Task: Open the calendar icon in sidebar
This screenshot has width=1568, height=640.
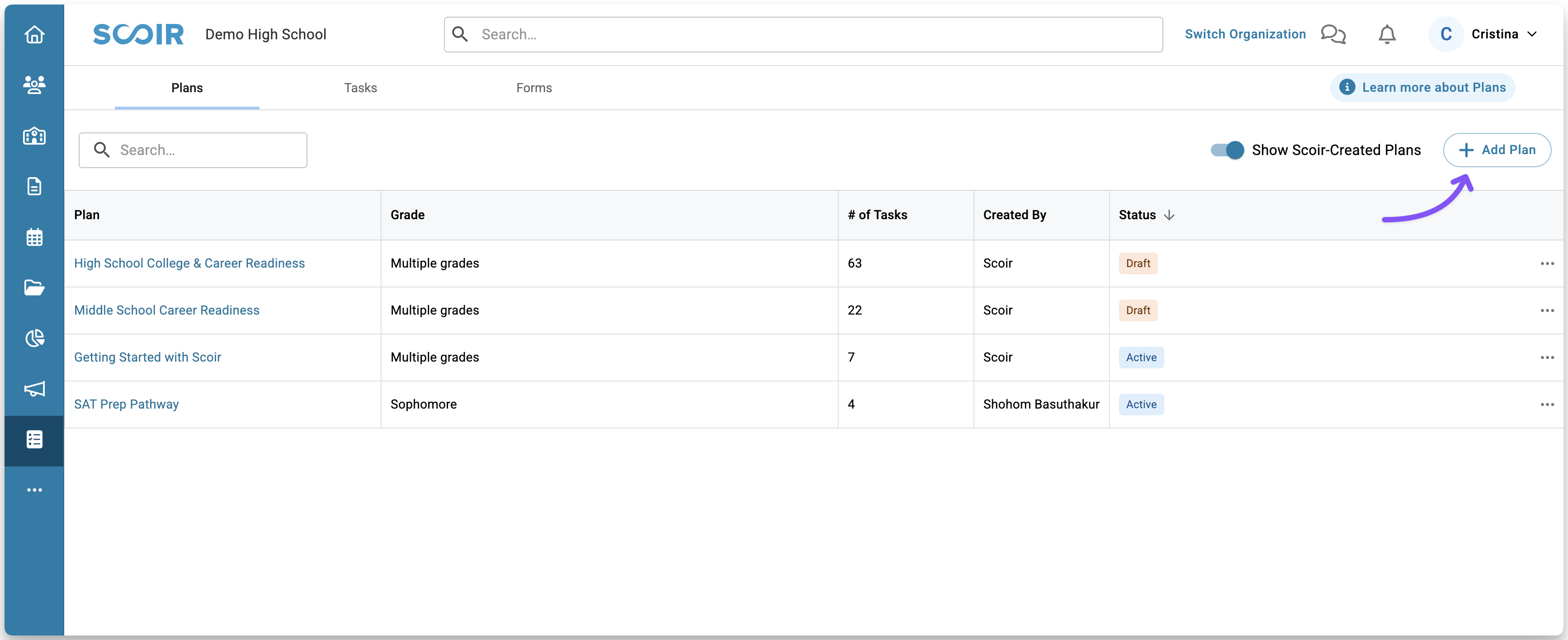Action: point(34,237)
